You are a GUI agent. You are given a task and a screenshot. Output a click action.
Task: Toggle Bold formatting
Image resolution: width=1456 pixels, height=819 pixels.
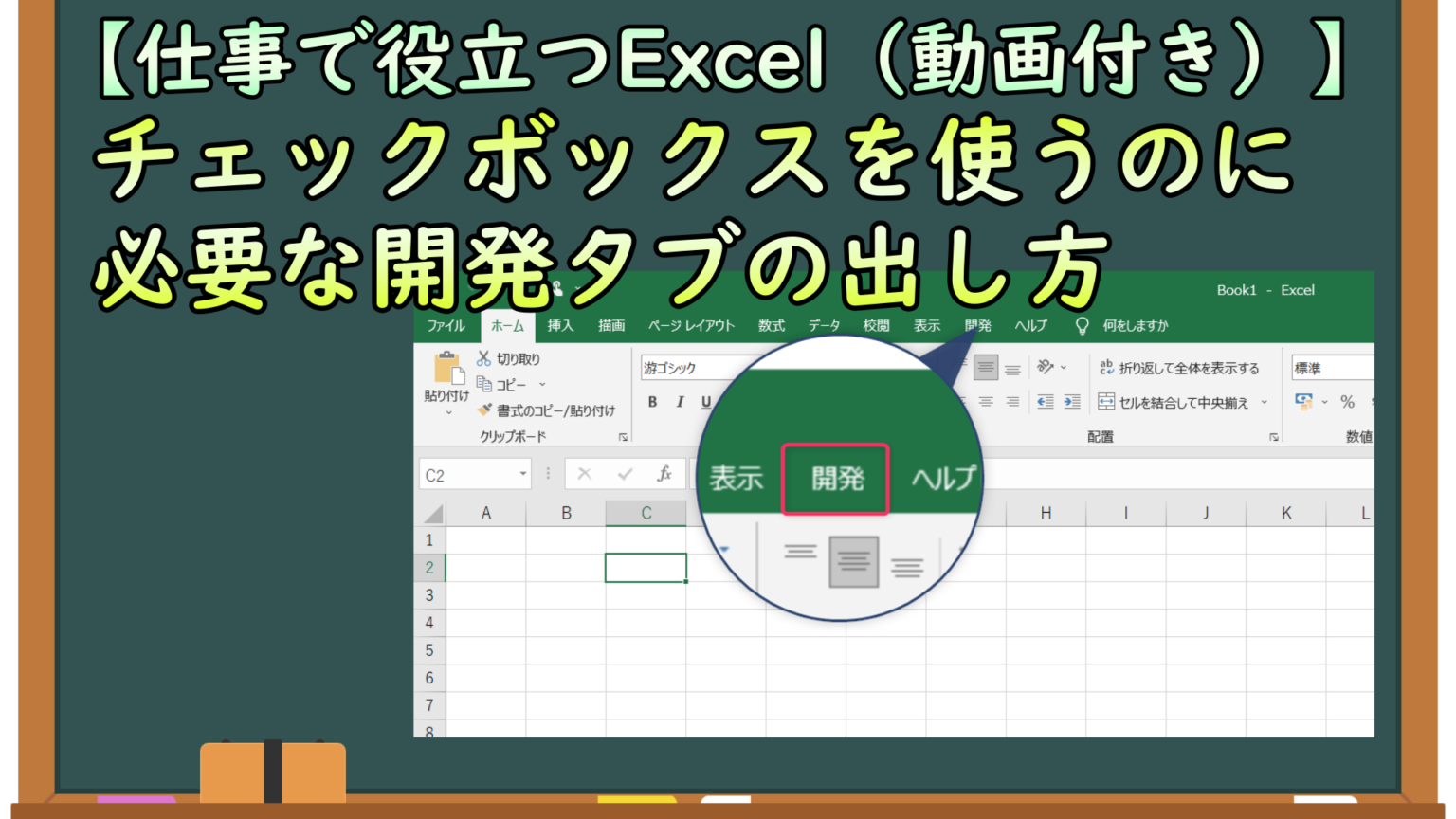coord(652,402)
